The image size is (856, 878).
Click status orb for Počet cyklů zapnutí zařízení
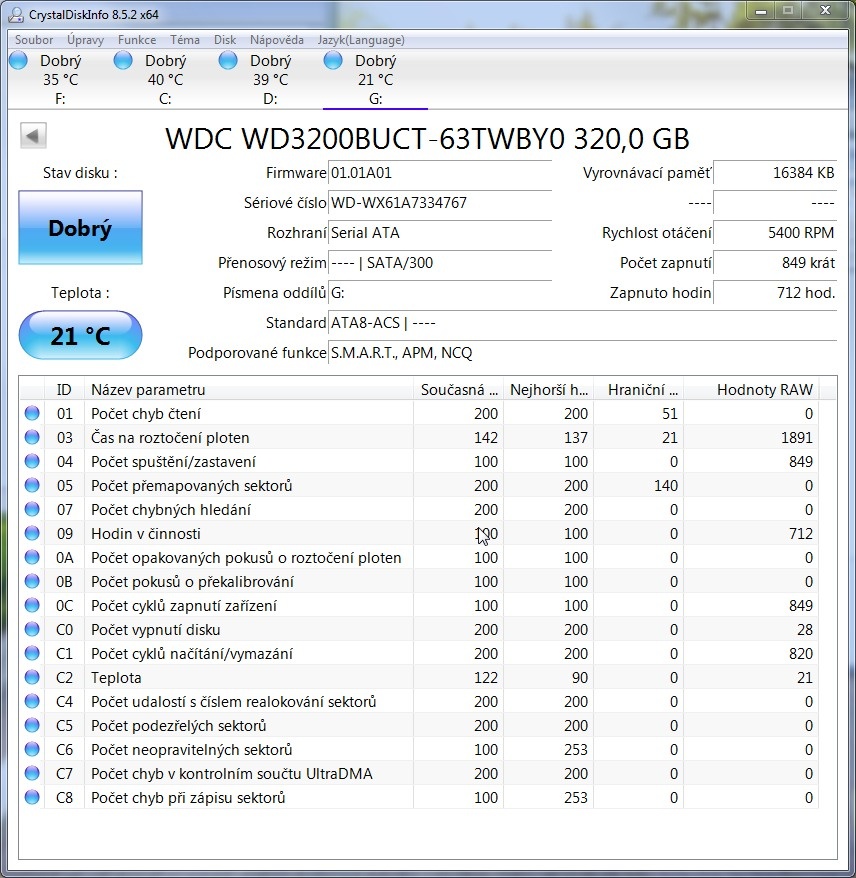[x=32, y=605]
